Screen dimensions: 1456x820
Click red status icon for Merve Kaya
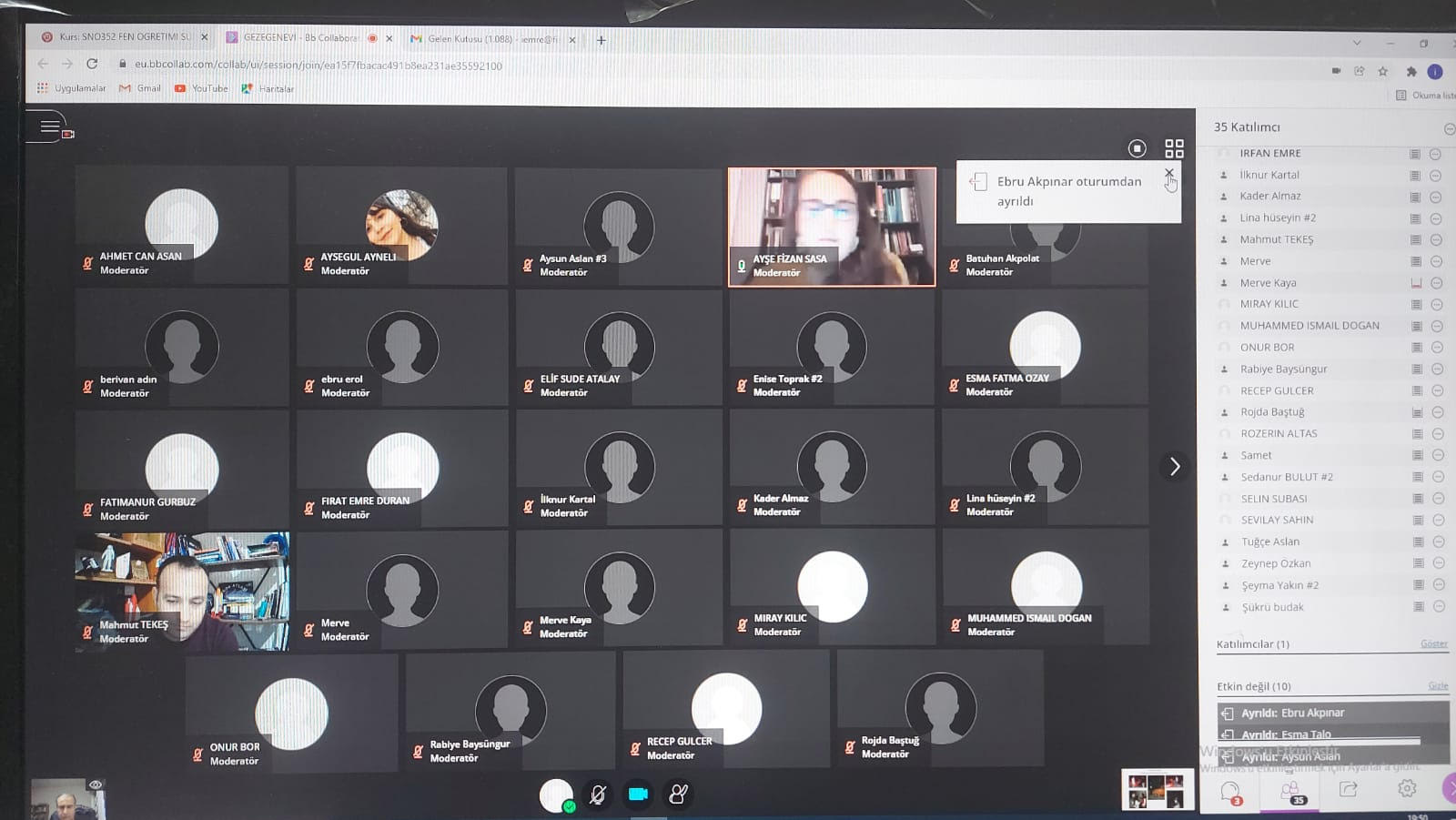point(1416,283)
